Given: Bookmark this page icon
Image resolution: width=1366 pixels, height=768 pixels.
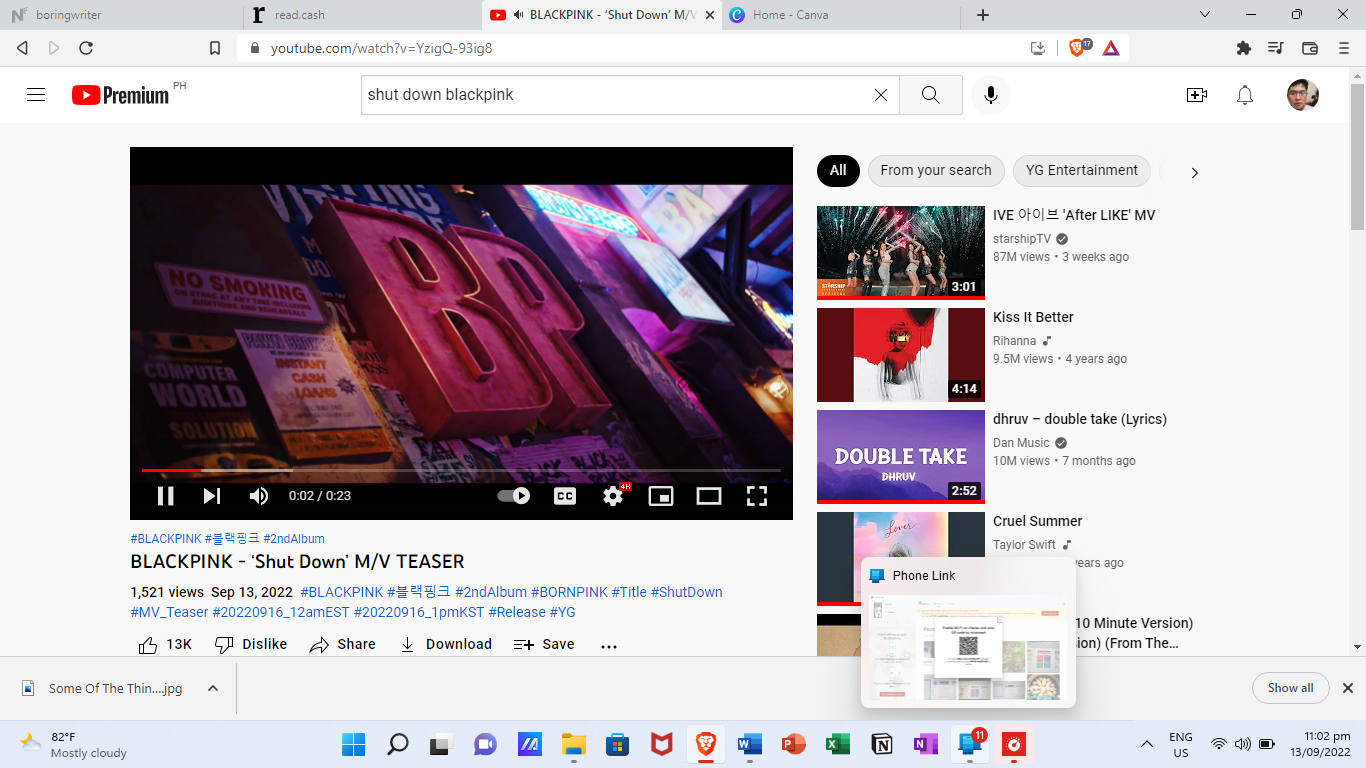Looking at the screenshot, I should (x=214, y=48).
